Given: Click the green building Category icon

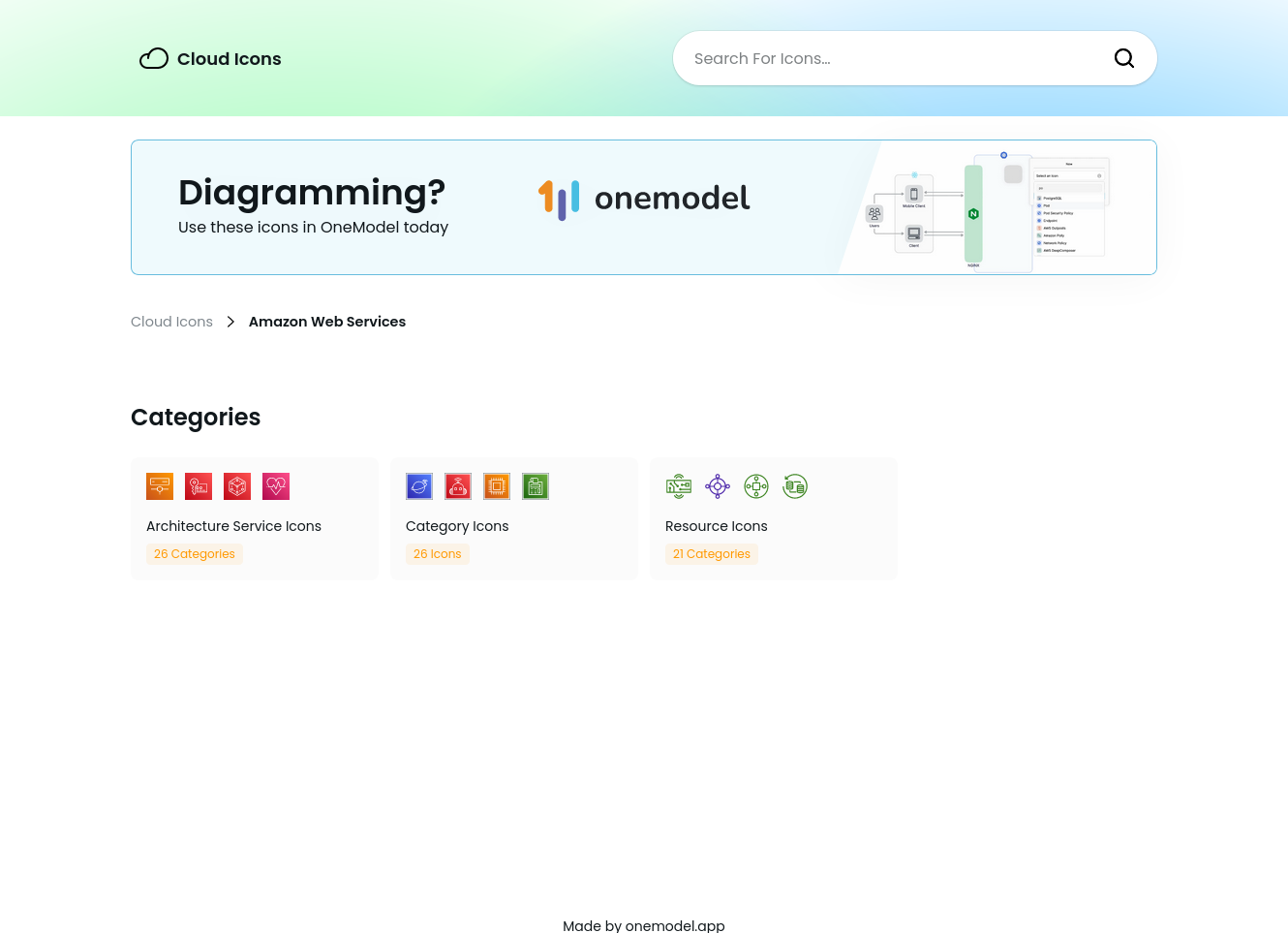Looking at the screenshot, I should [x=536, y=486].
